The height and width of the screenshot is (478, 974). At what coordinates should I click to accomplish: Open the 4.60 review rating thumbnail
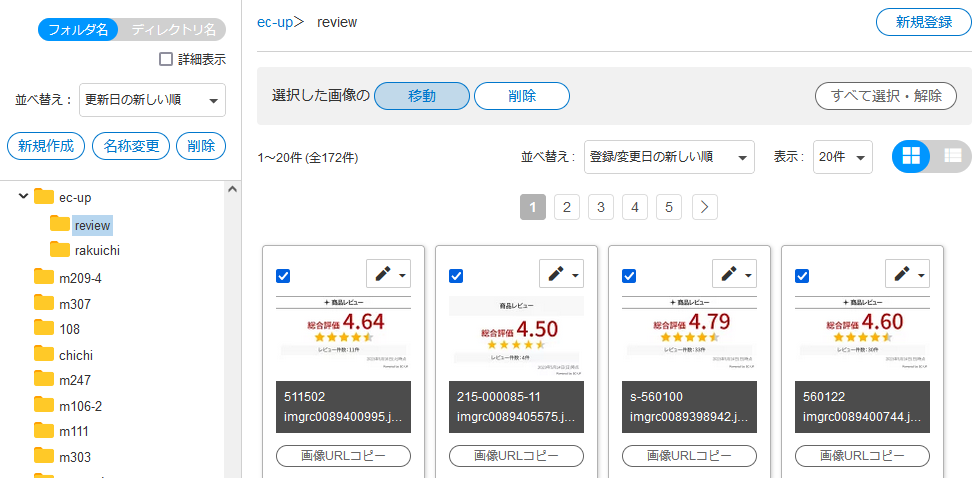tap(862, 333)
